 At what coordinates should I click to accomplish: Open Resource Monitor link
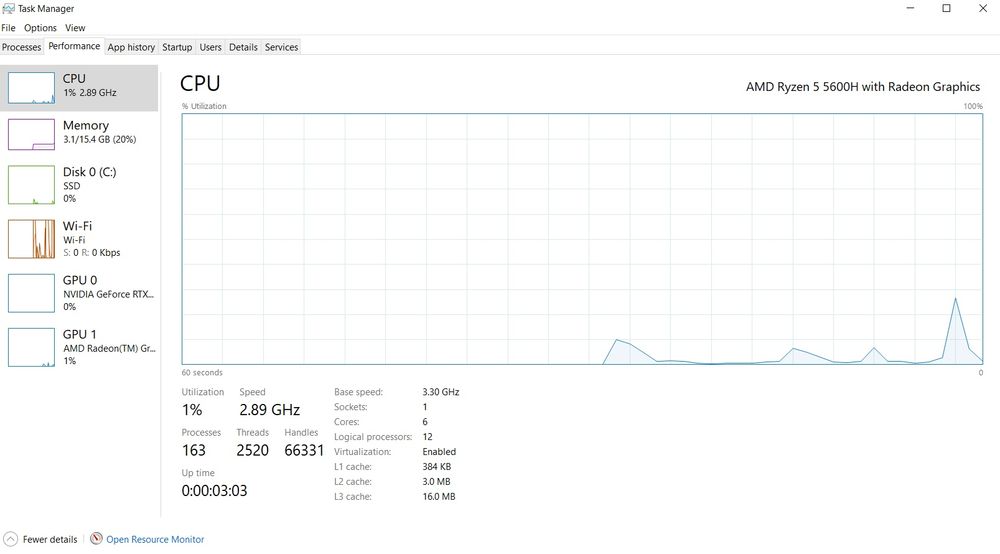[x=155, y=539]
